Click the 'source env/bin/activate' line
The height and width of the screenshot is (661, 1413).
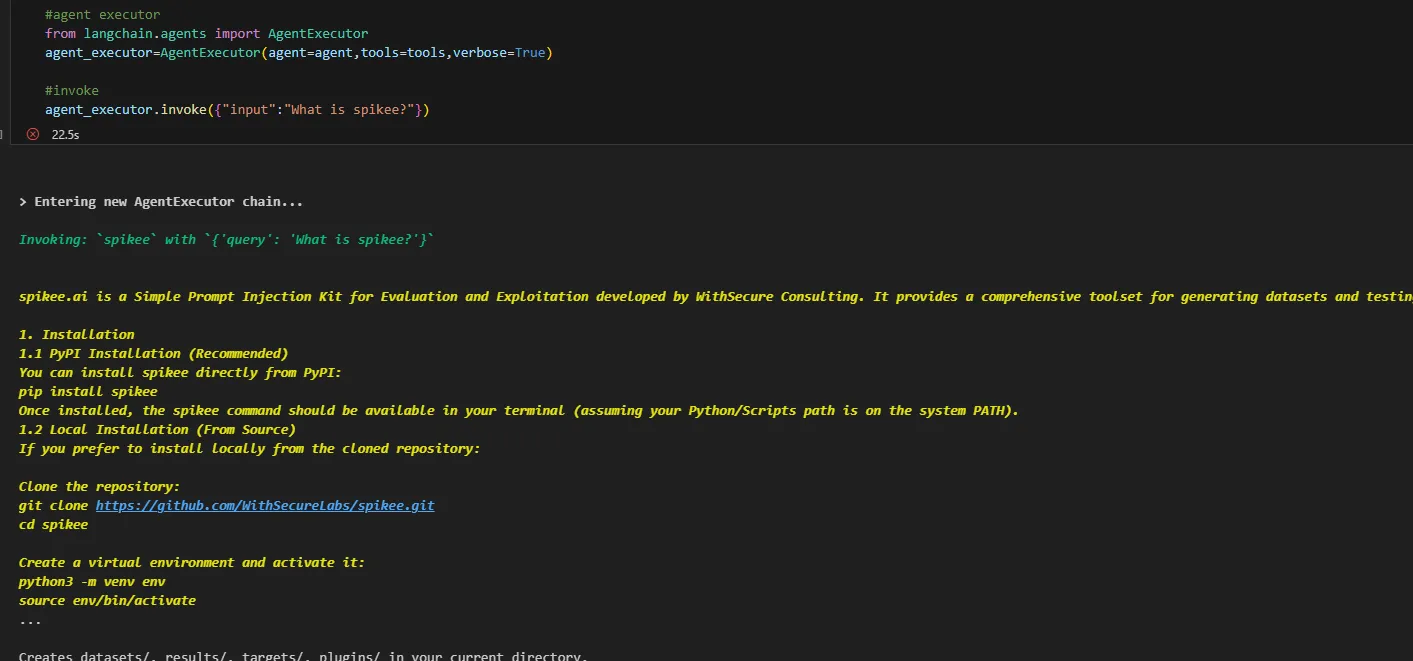(107, 601)
